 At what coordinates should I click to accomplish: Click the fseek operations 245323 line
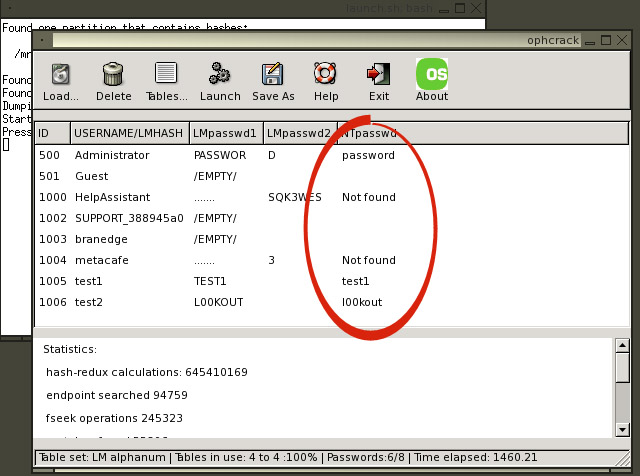[x=114, y=418]
